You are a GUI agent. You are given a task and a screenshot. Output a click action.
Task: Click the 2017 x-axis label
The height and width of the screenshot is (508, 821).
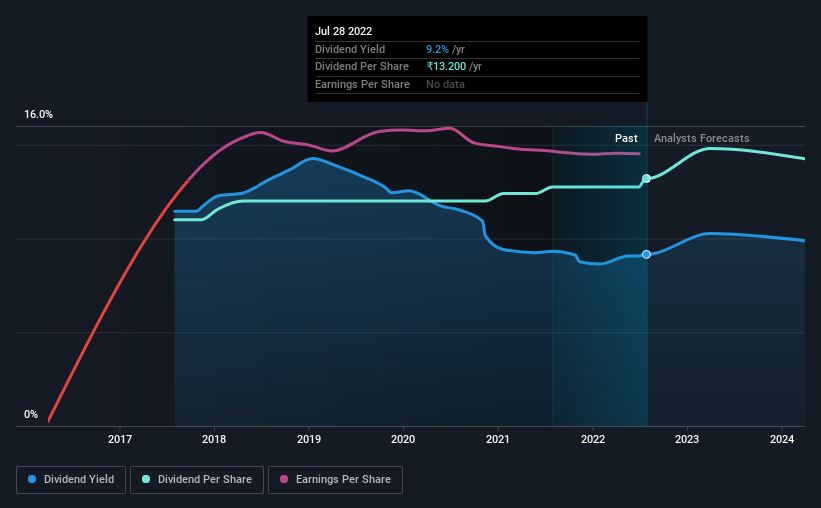point(120,439)
